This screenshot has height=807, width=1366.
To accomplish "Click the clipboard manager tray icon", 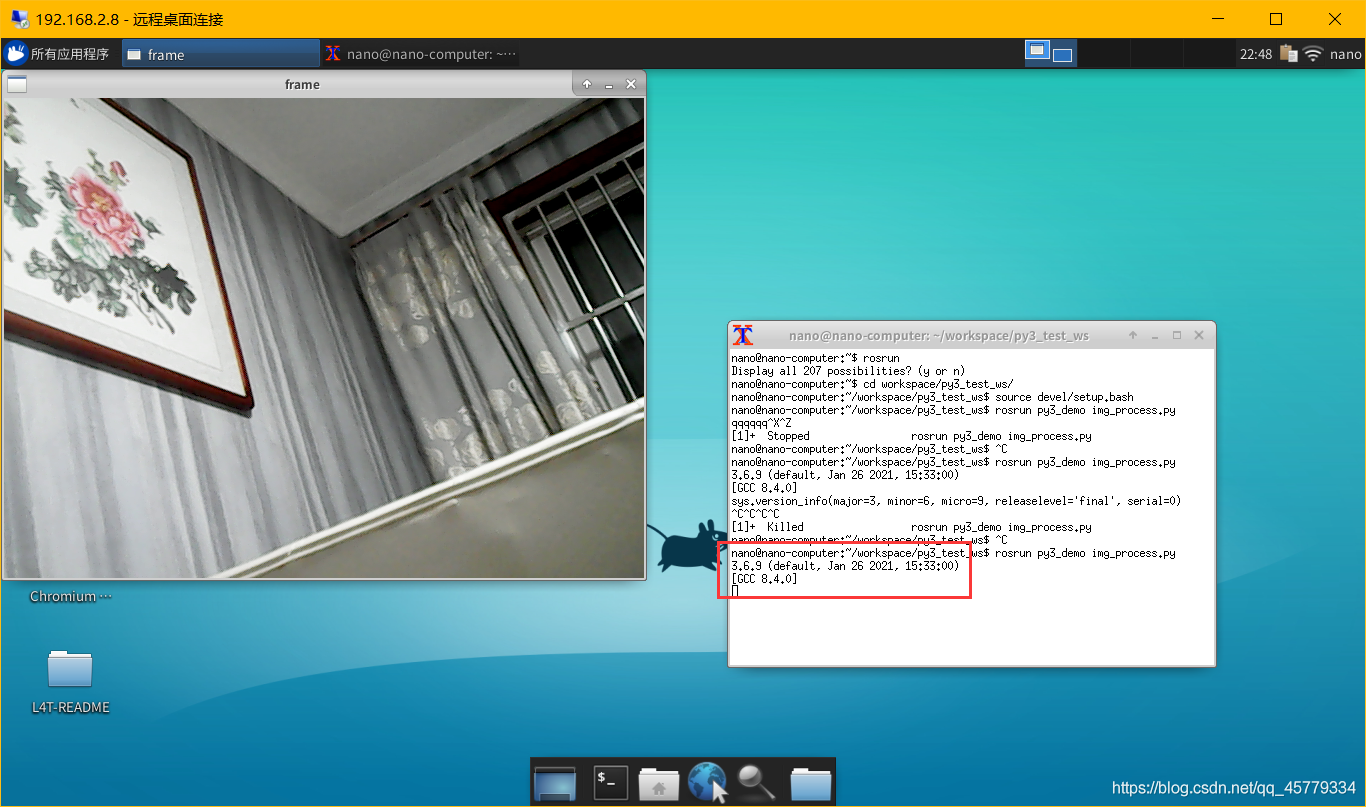I will (1288, 54).
